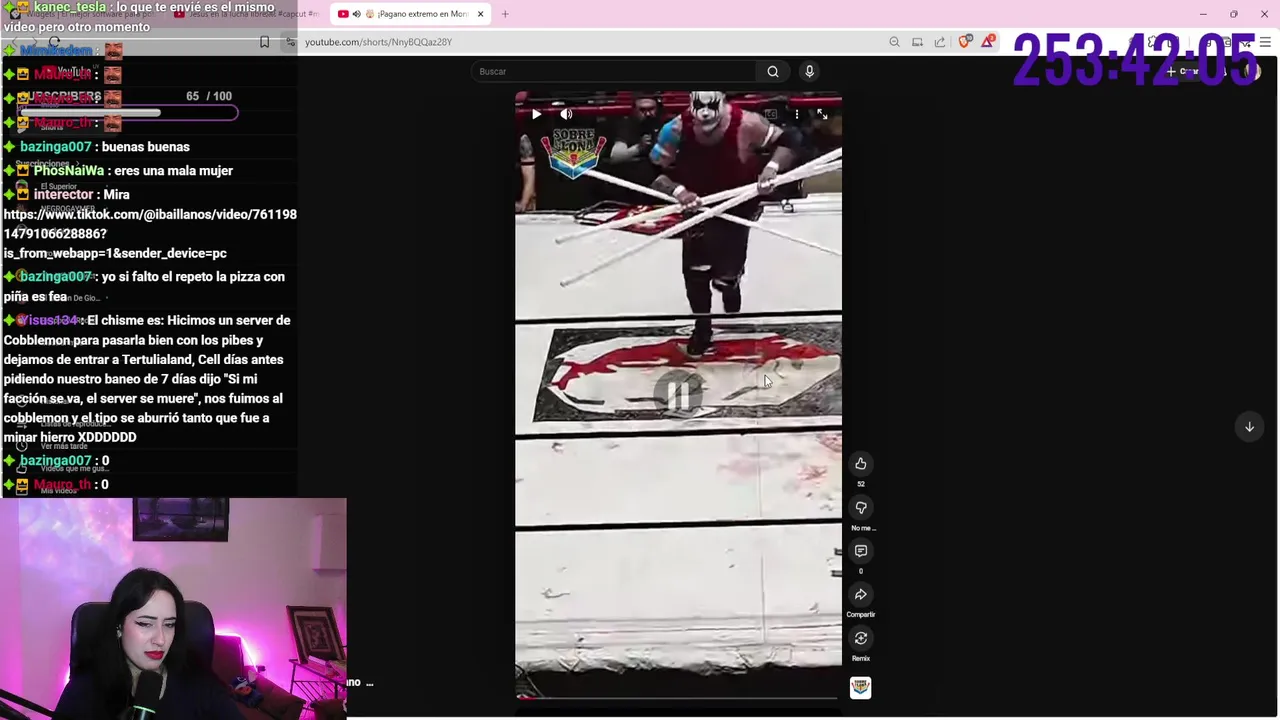Click the Compartir share arrow icon

pyautogui.click(x=861, y=595)
